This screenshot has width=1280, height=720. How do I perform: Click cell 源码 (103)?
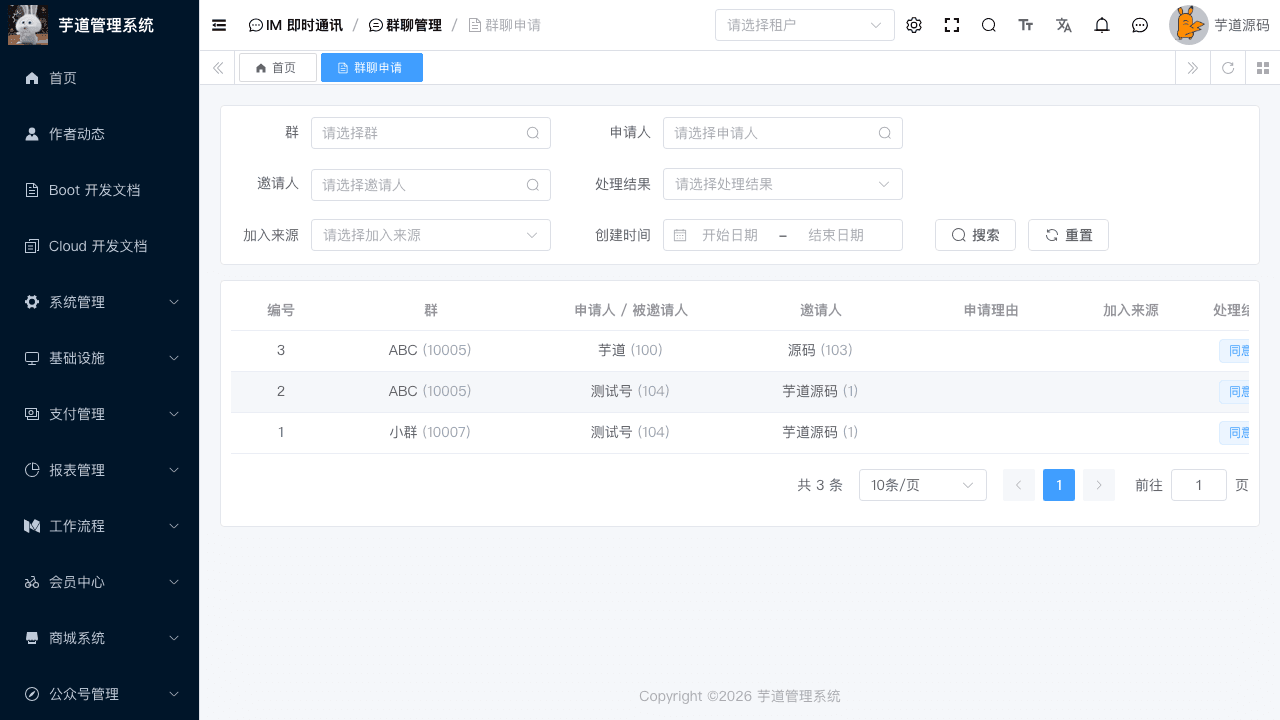point(821,350)
